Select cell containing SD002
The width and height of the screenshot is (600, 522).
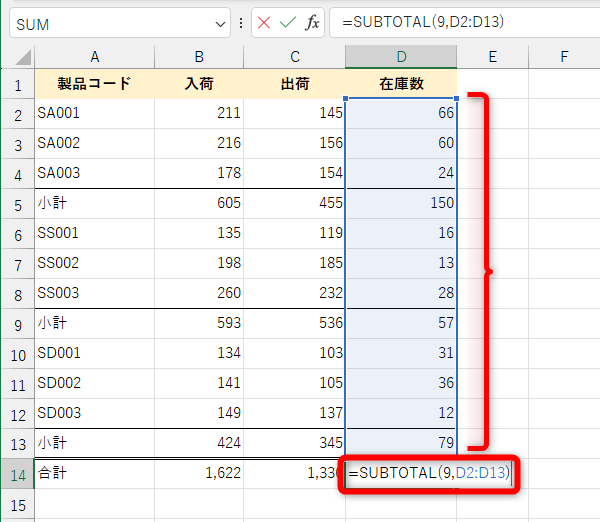(95, 383)
